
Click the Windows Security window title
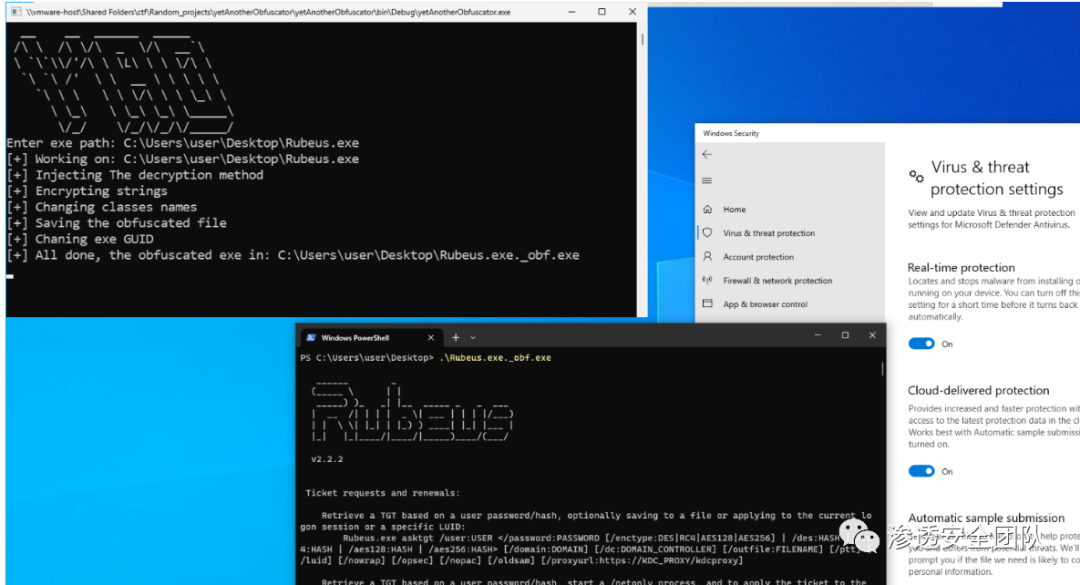pos(731,133)
